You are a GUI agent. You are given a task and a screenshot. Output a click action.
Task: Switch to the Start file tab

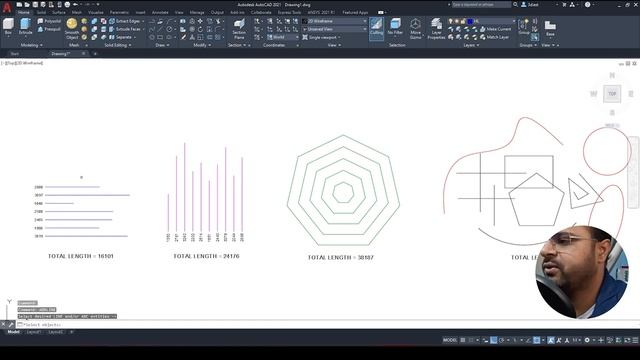pos(15,53)
